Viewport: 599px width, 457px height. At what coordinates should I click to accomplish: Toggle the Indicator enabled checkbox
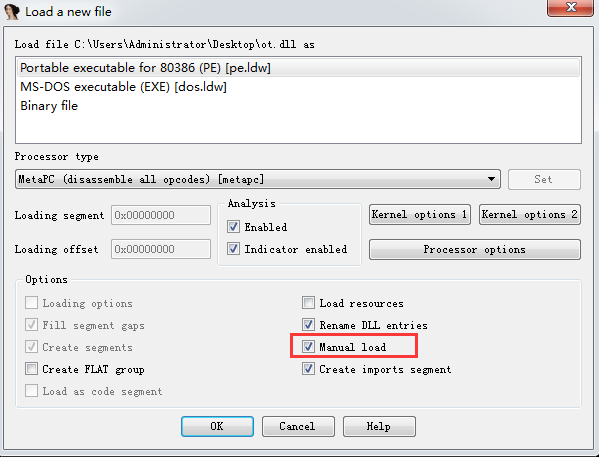coord(233,249)
